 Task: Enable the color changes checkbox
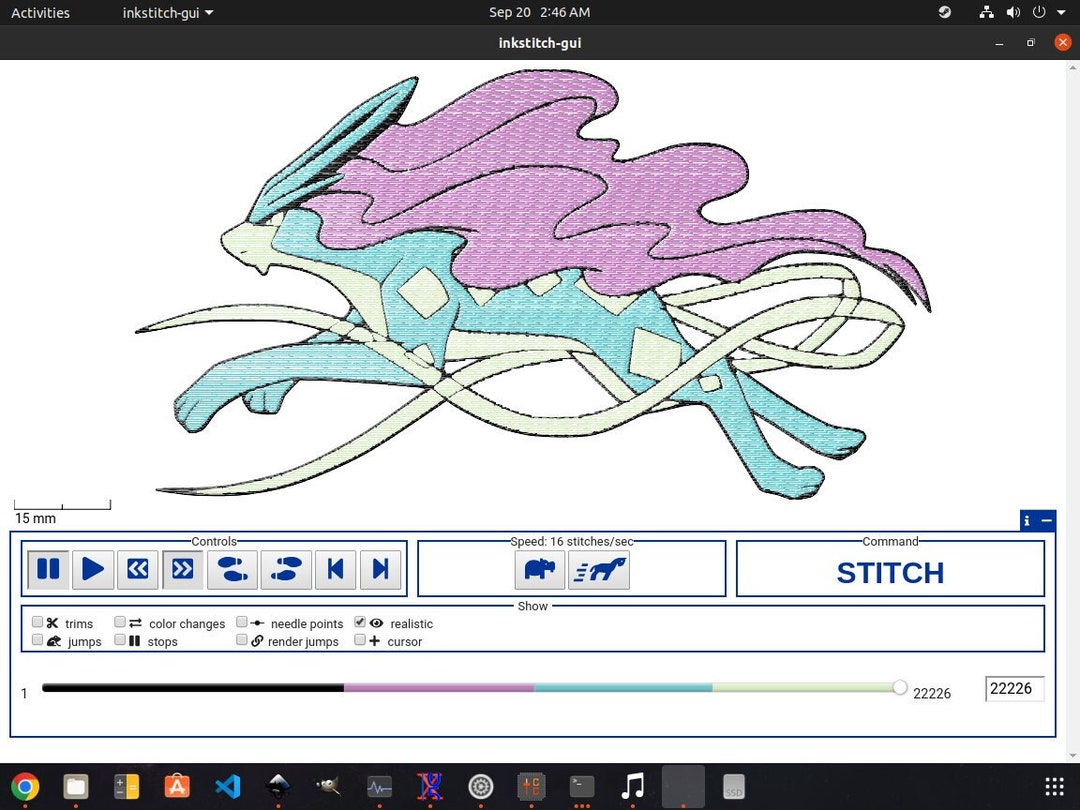click(x=120, y=622)
